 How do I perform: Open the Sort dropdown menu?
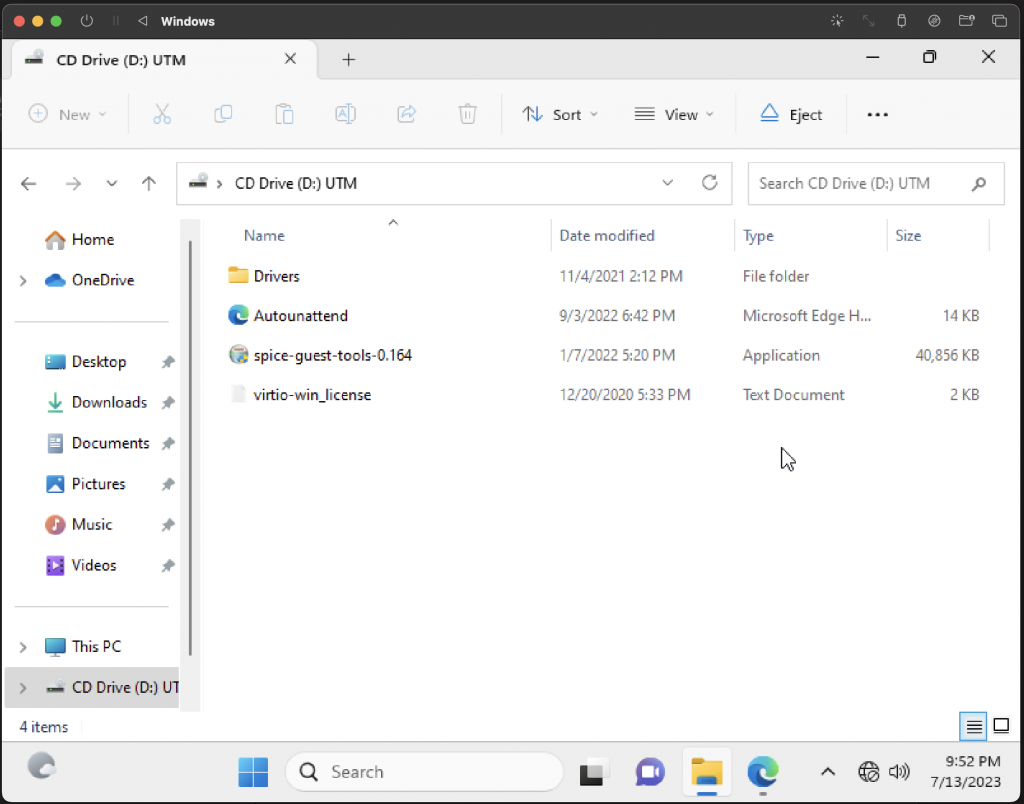560,114
